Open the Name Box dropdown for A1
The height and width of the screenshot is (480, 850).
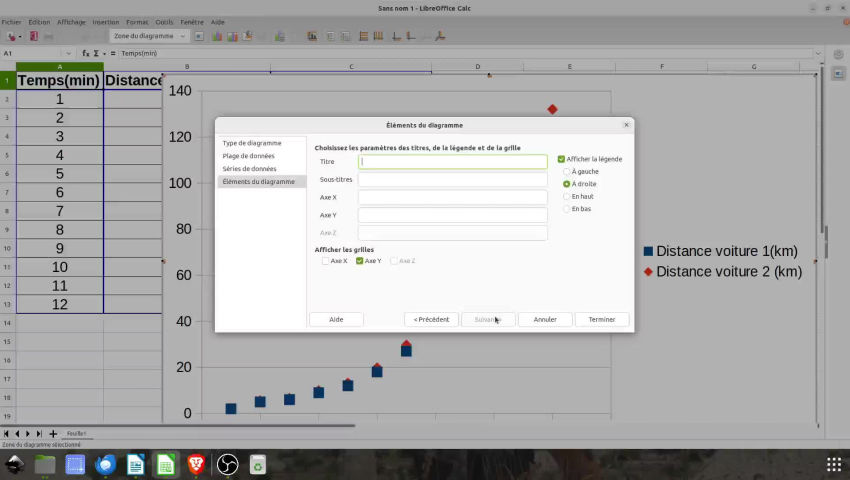[x=67, y=53]
